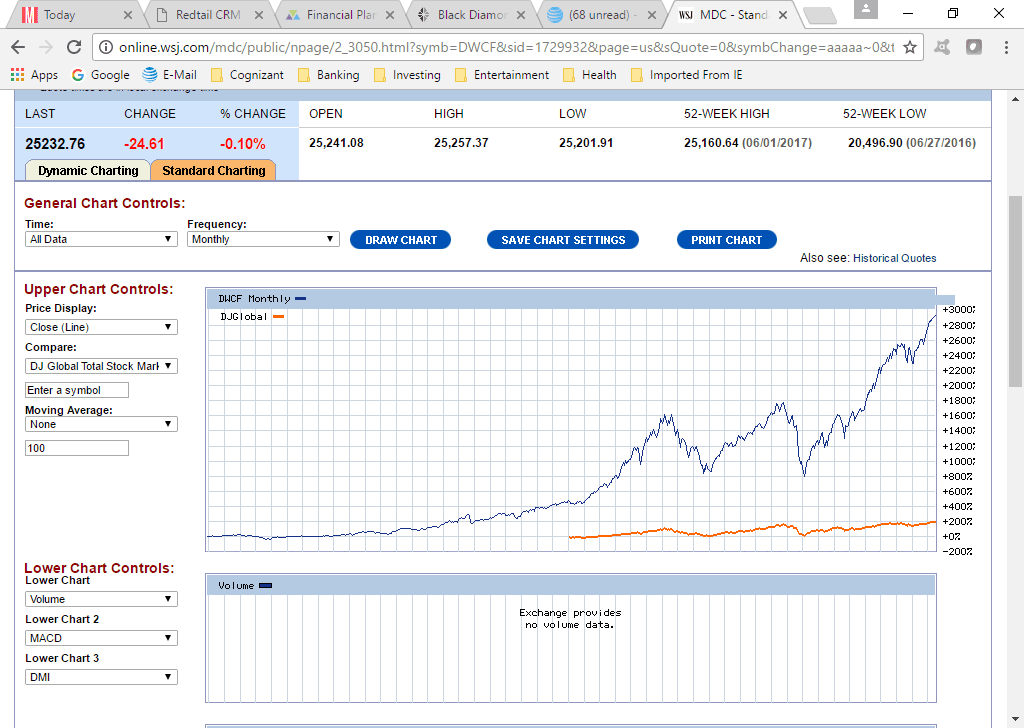Open the Lower Chart 3 DMI dropdown
The width and height of the screenshot is (1024, 728).
coord(101,677)
